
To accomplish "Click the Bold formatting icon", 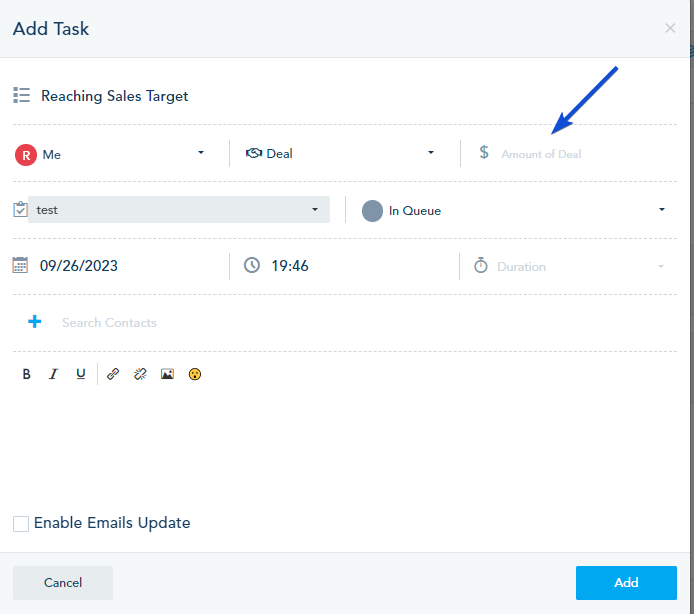I will click(x=26, y=375).
